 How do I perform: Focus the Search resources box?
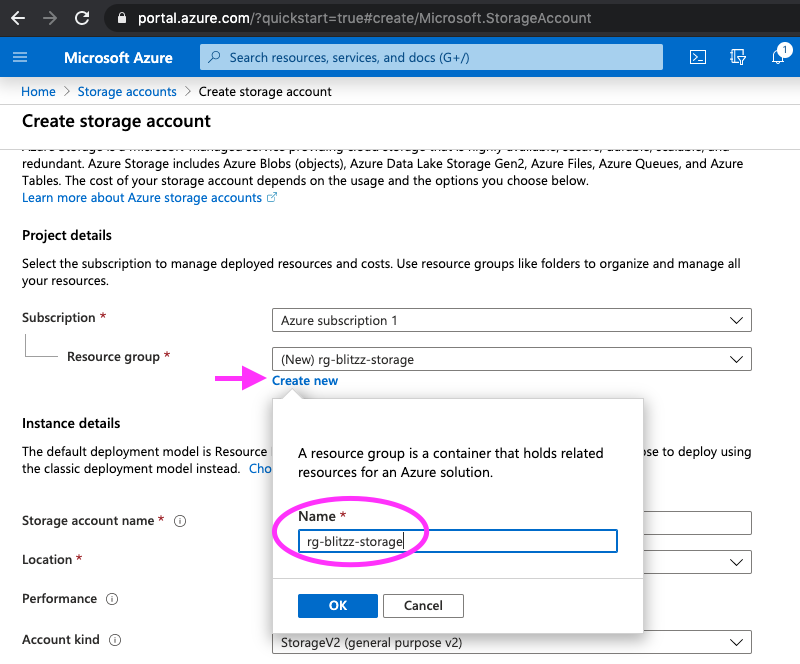coord(431,57)
